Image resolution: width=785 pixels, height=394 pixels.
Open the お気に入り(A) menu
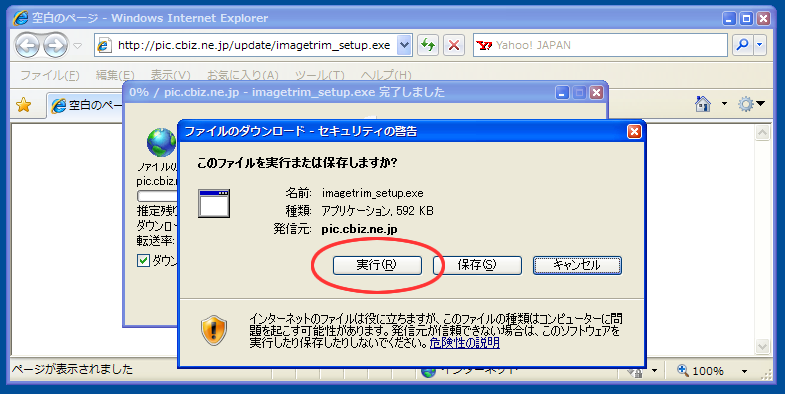[242, 75]
